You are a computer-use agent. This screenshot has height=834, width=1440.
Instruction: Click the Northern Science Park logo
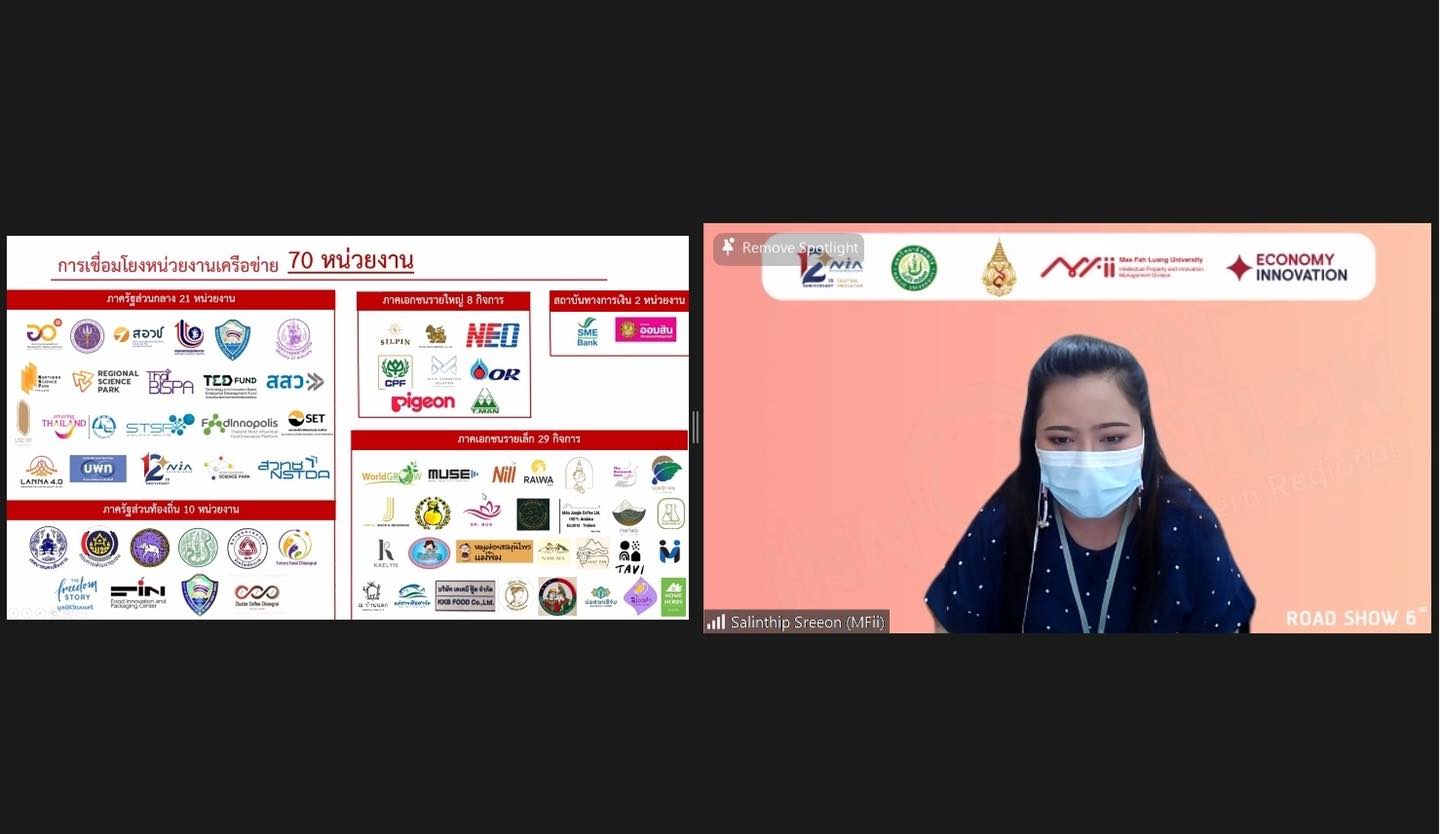41,380
